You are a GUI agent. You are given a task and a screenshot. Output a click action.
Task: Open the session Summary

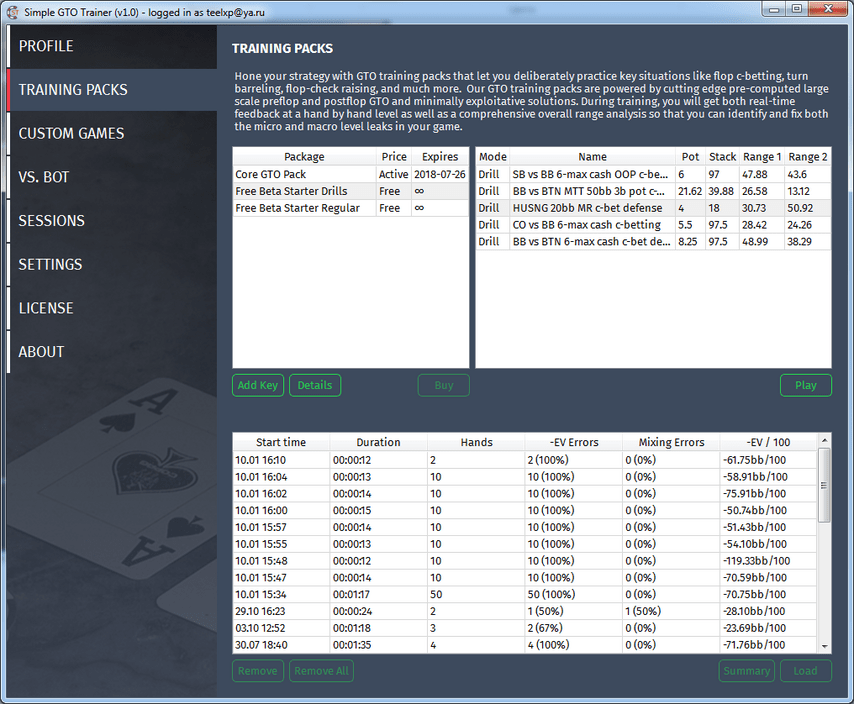click(746, 671)
